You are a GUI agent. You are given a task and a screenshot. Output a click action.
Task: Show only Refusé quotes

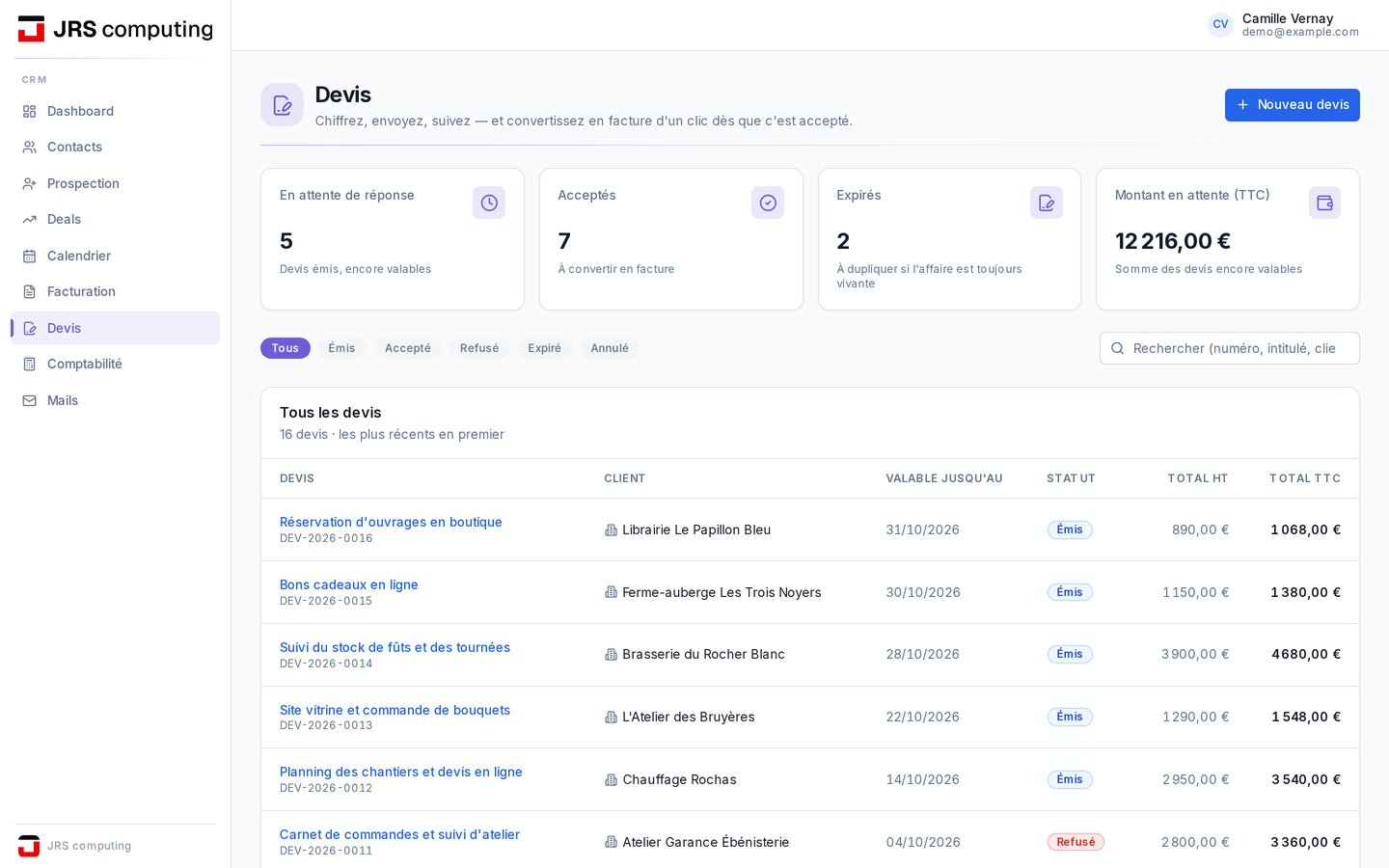[479, 348]
